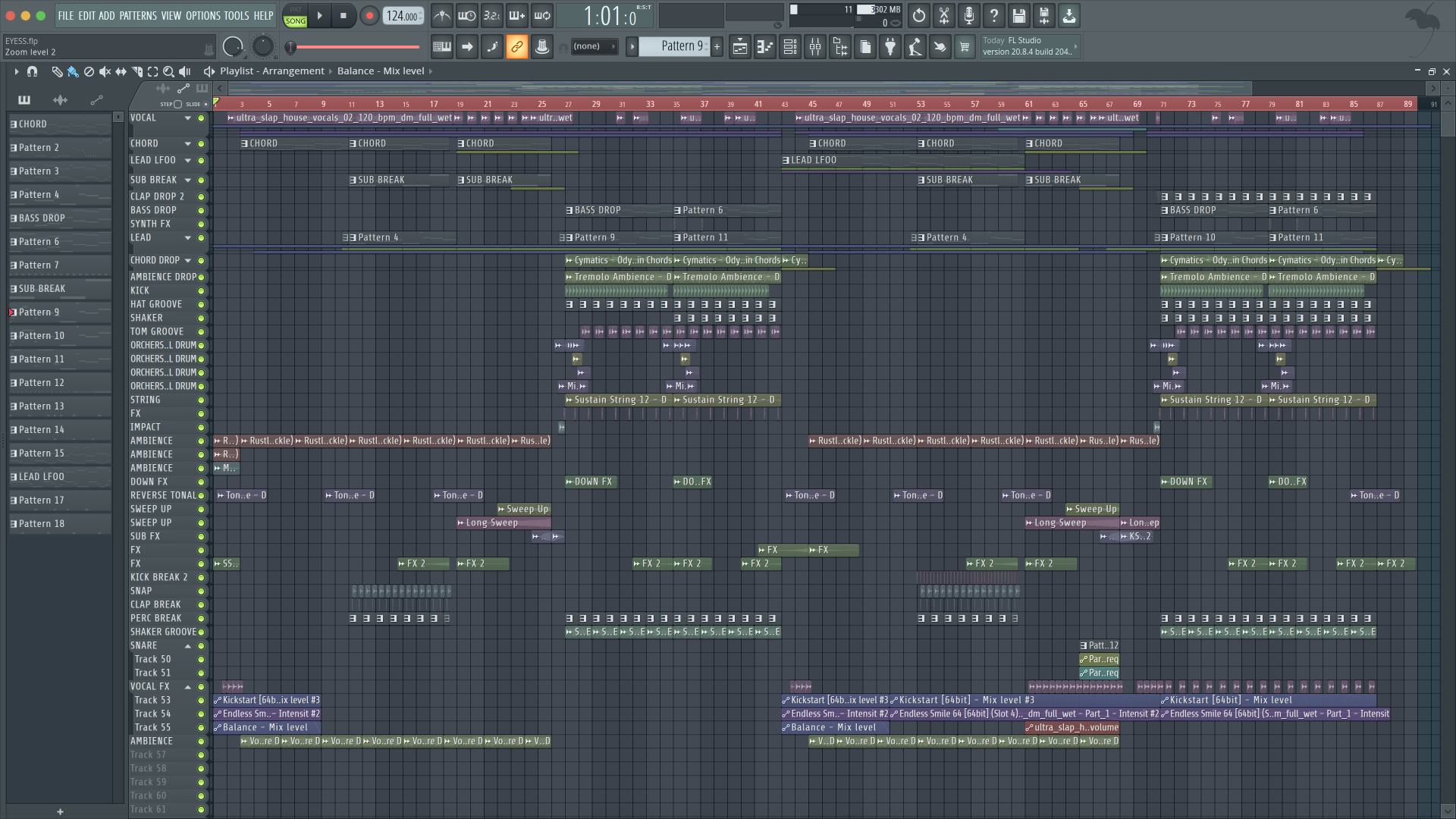1456x819 pixels.
Task: Mute Track 57 green light
Action: (201, 755)
